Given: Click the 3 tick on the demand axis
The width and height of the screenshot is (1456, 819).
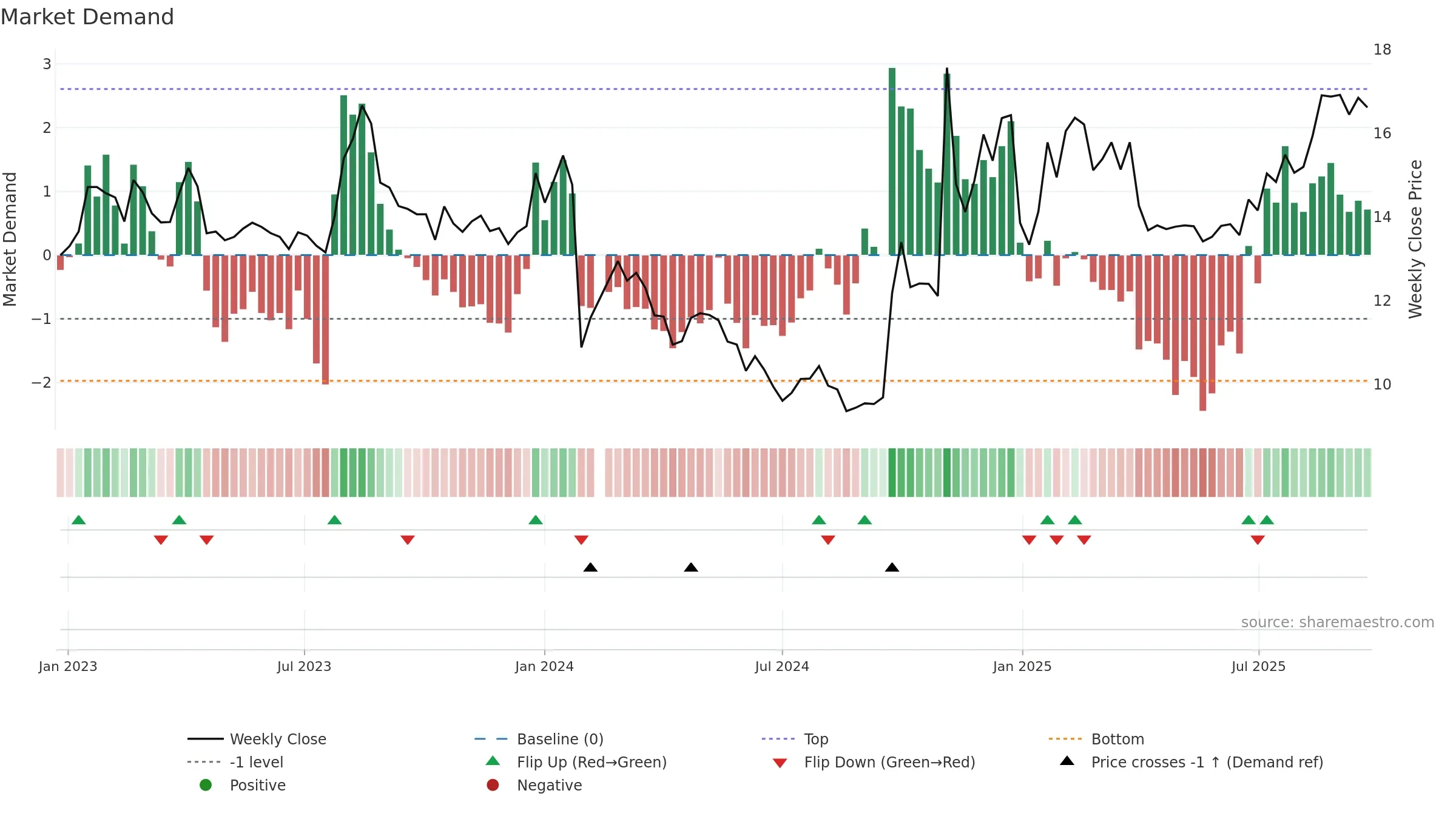Looking at the screenshot, I should point(47,64).
